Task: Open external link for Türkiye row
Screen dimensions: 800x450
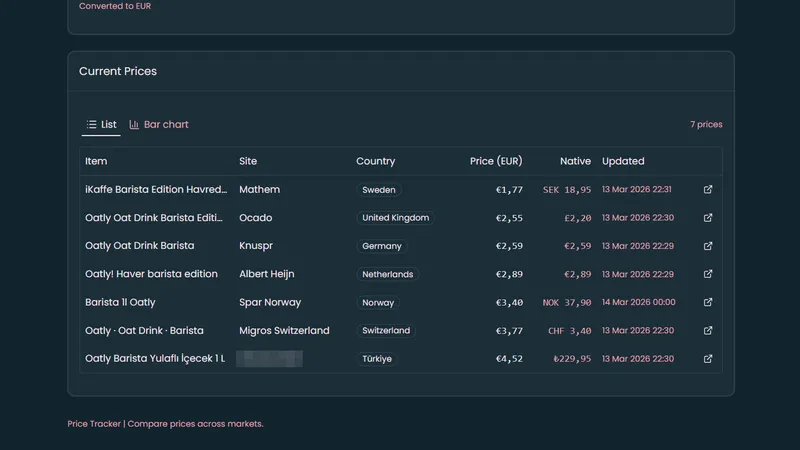Action: click(708, 359)
